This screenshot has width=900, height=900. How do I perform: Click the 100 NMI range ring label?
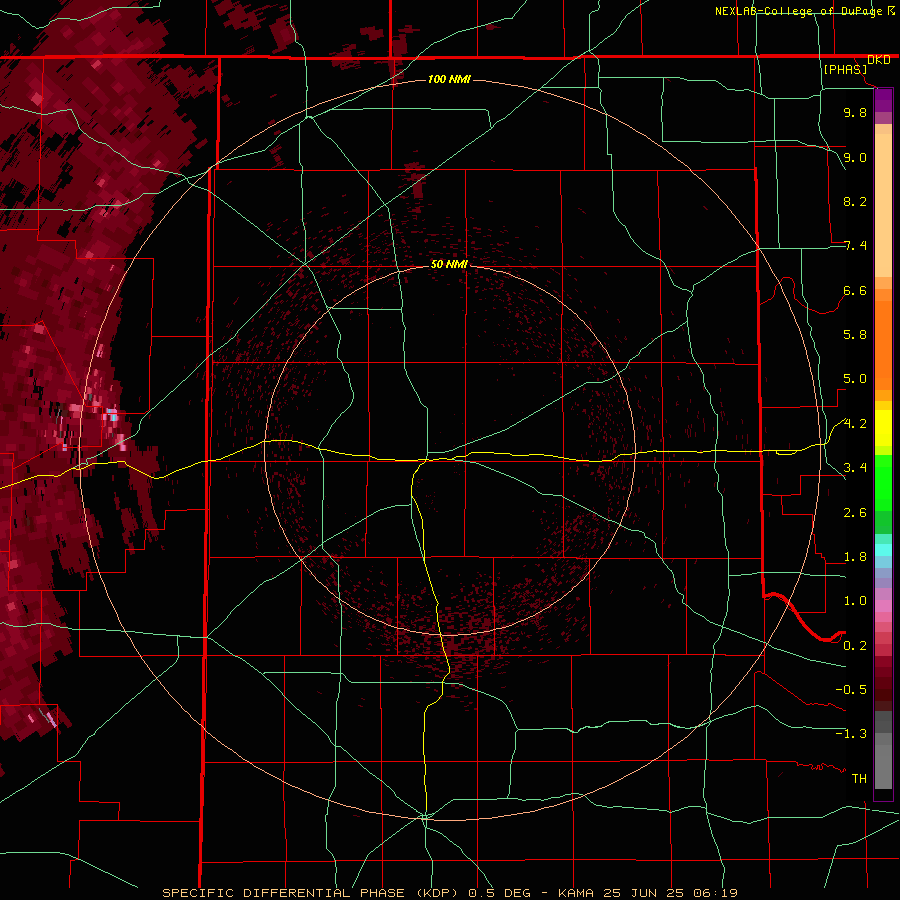click(449, 79)
